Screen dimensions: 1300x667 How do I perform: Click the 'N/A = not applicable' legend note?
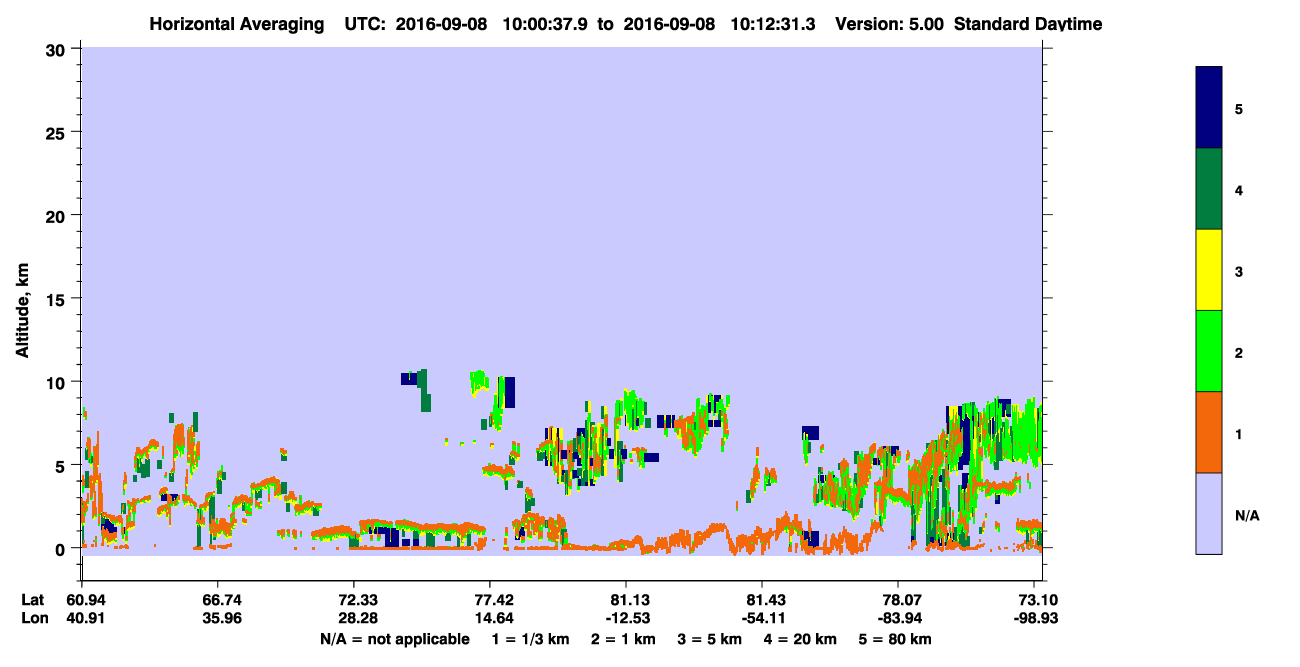coord(394,639)
